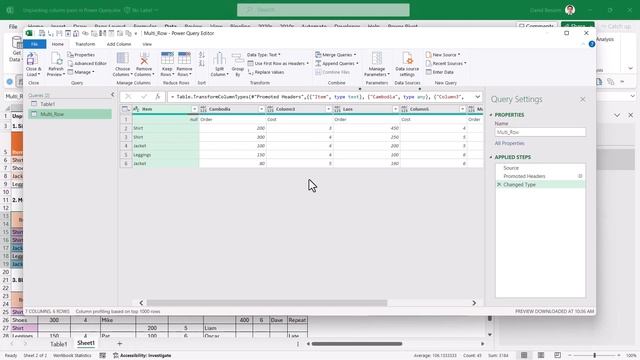Select the Source applied step

tap(540, 168)
